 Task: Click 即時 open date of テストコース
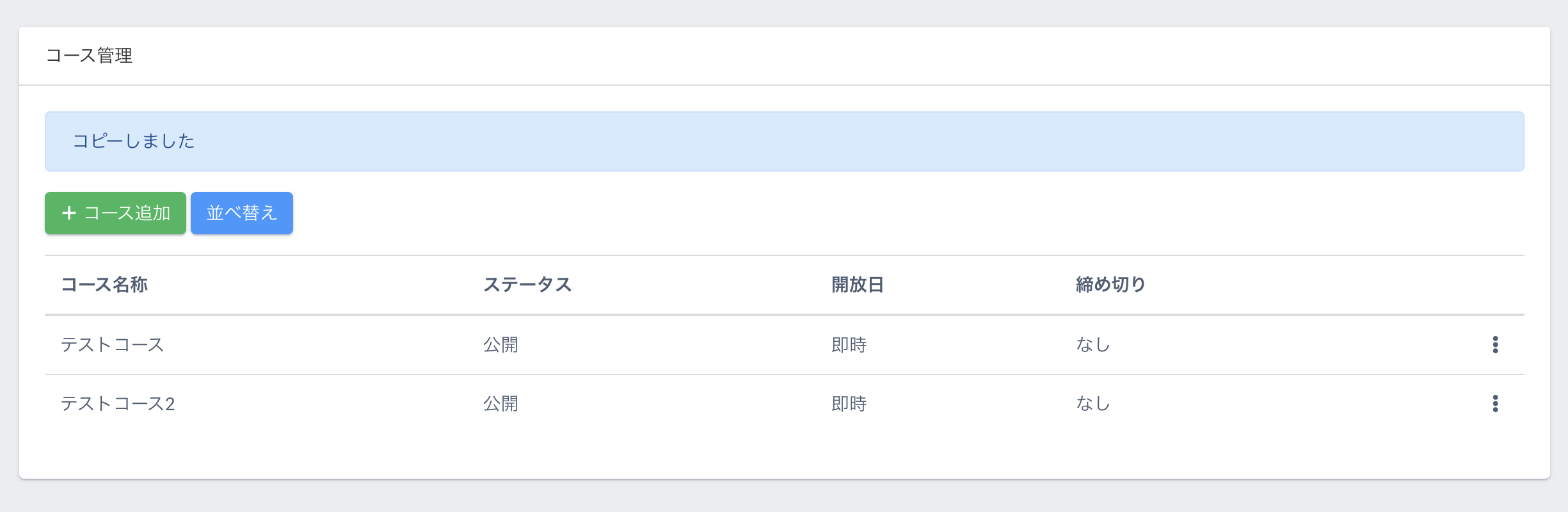[x=849, y=345]
